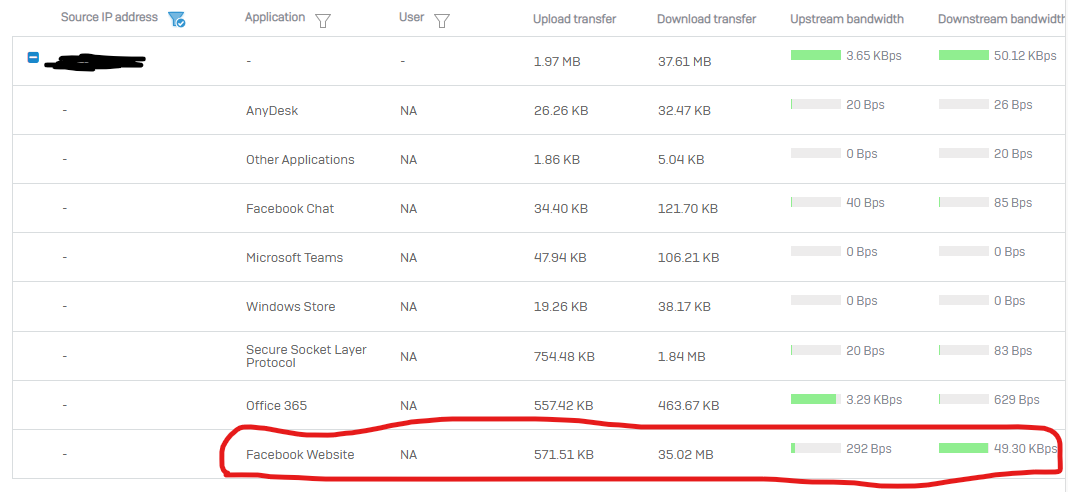Click the 754.48 KB upload value
The image size is (1068, 492).
click(x=565, y=356)
